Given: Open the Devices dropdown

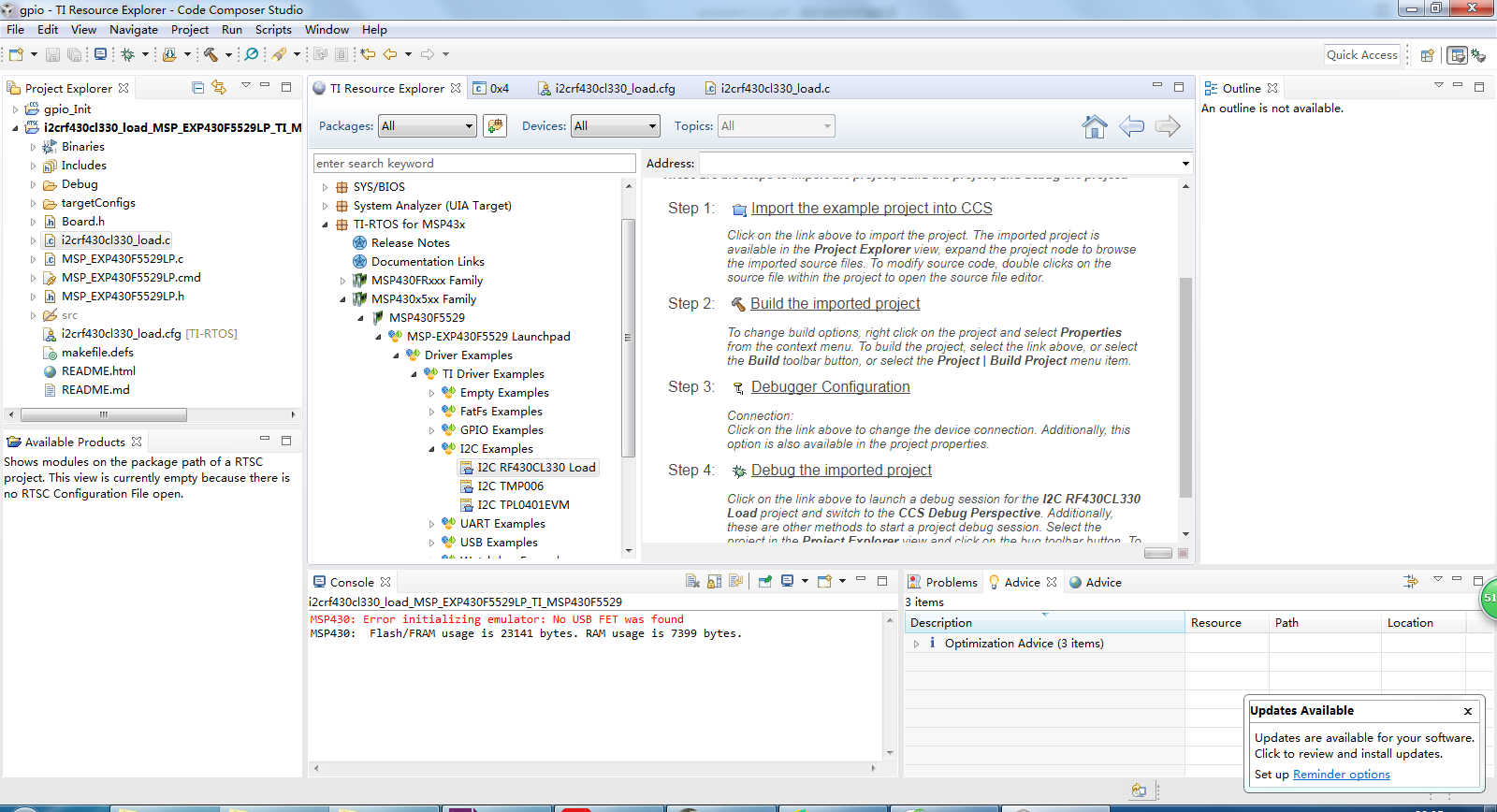Looking at the screenshot, I should [x=616, y=125].
